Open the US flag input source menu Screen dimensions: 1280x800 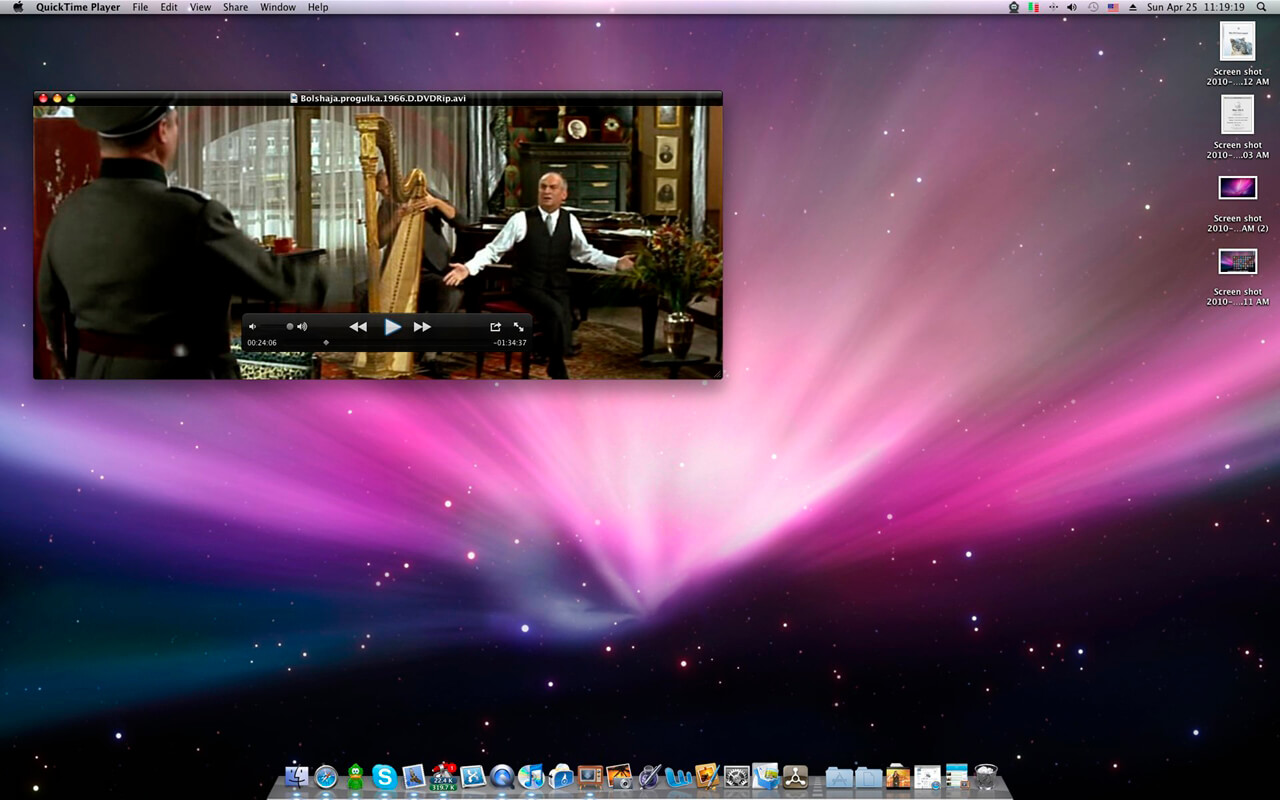click(x=1112, y=7)
